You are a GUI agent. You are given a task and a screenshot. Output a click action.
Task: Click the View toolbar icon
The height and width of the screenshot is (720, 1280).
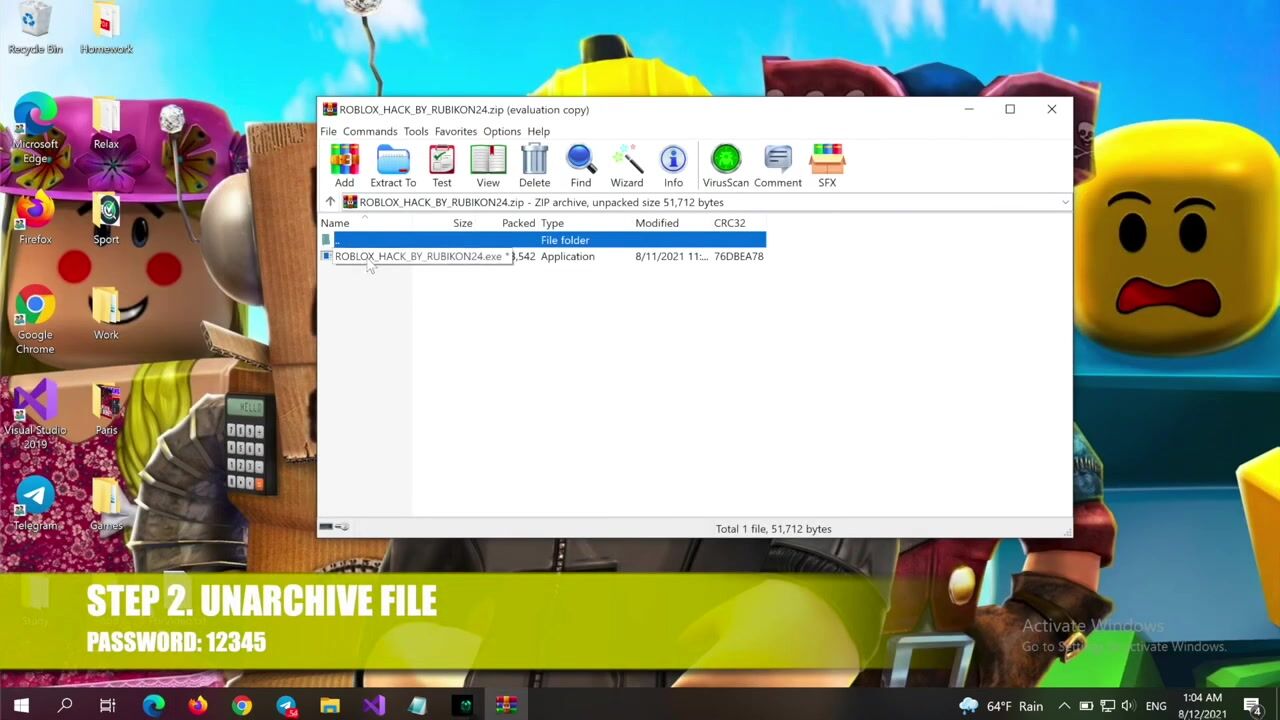[488, 166]
